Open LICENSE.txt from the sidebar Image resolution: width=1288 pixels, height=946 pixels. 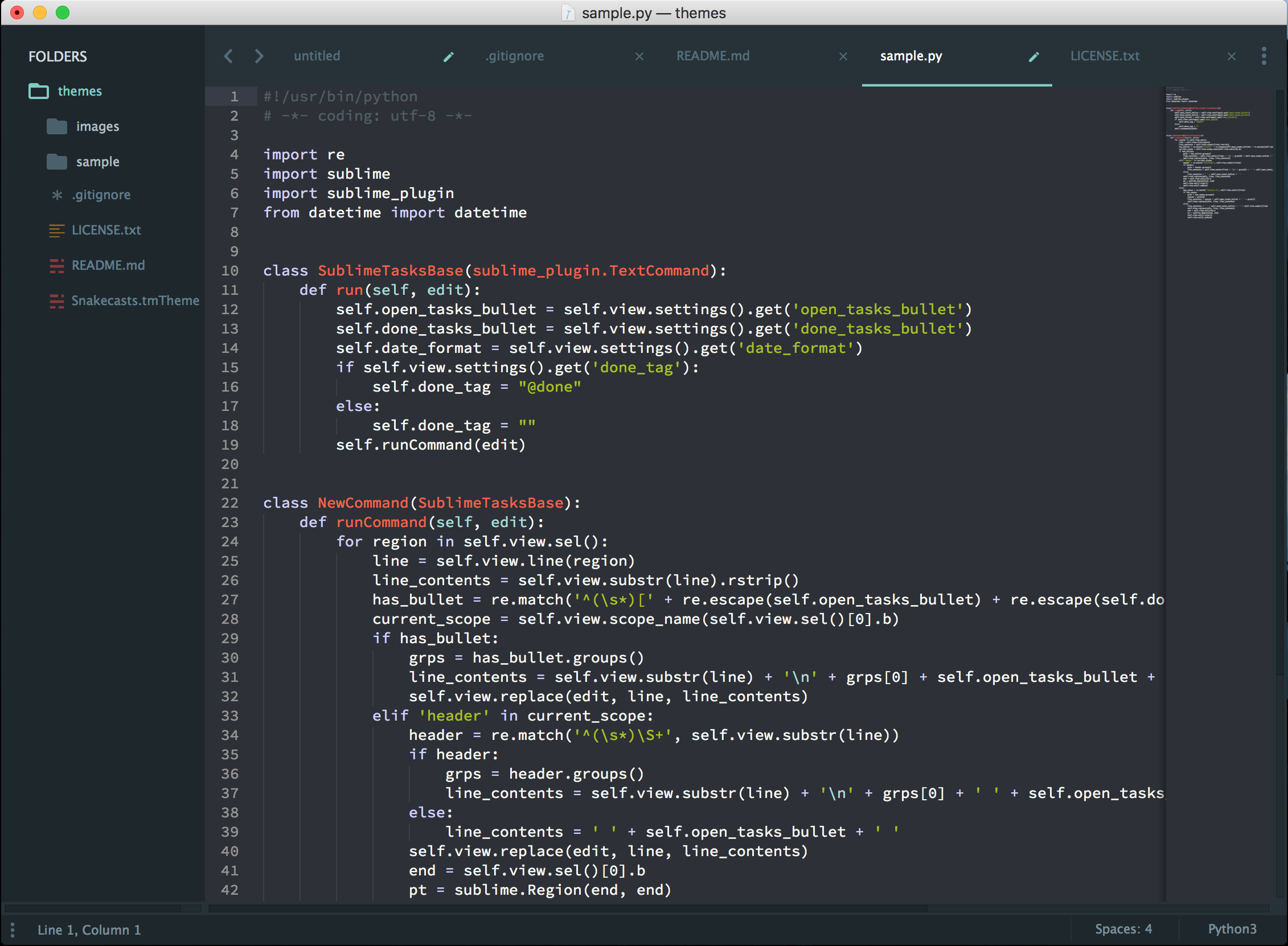pyautogui.click(x=106, y=230)
